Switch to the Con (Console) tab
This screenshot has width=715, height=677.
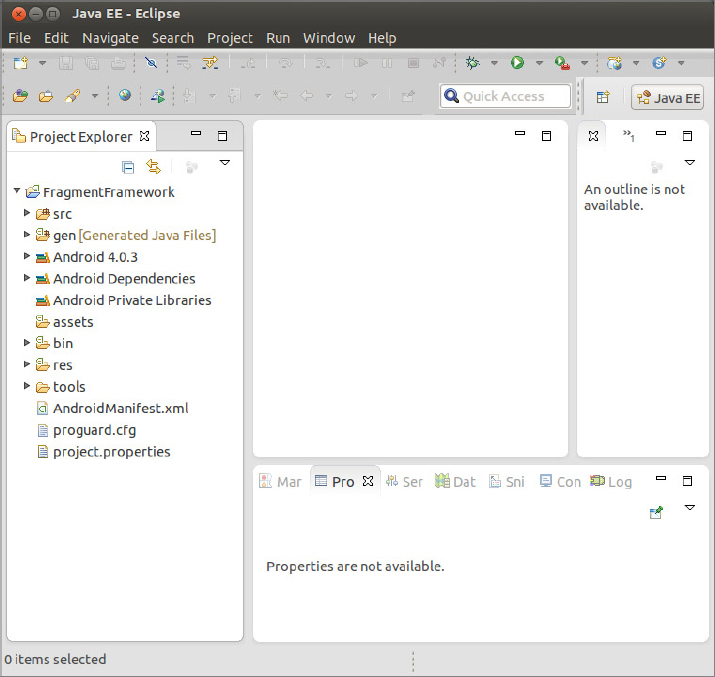click(559, 481)
